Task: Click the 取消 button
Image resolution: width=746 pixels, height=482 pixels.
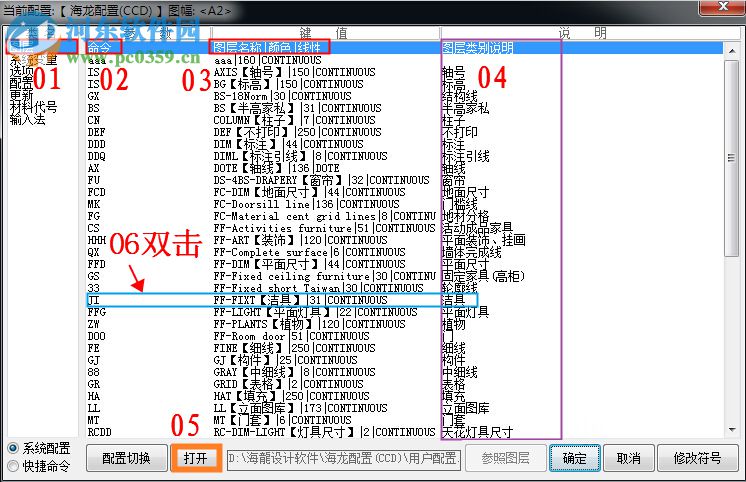Action: click(x=629, y=458)
